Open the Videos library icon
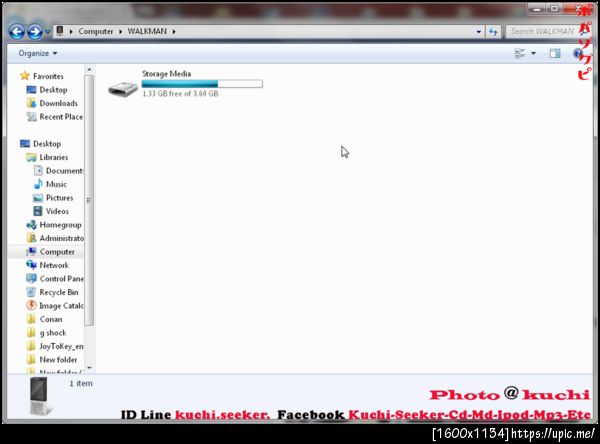This screenshot has width=600, height=444. [x=38, y=211]
